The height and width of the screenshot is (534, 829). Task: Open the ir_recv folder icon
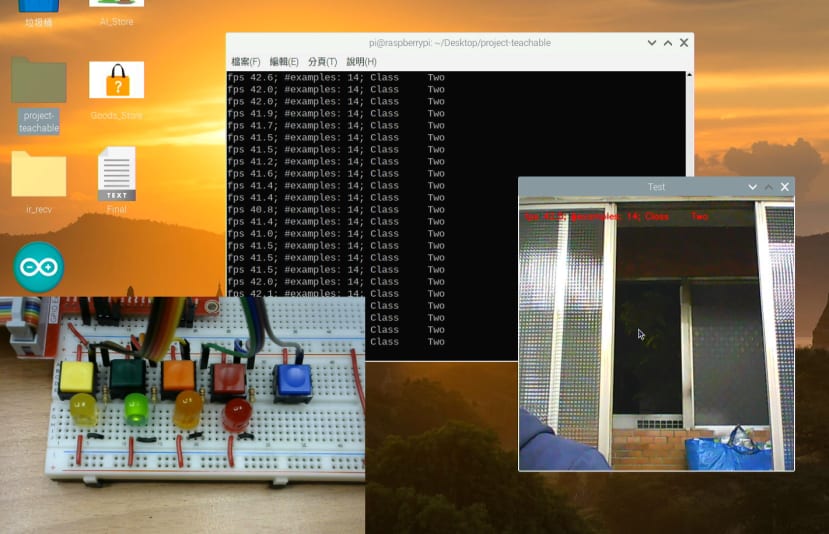[39, 173]
